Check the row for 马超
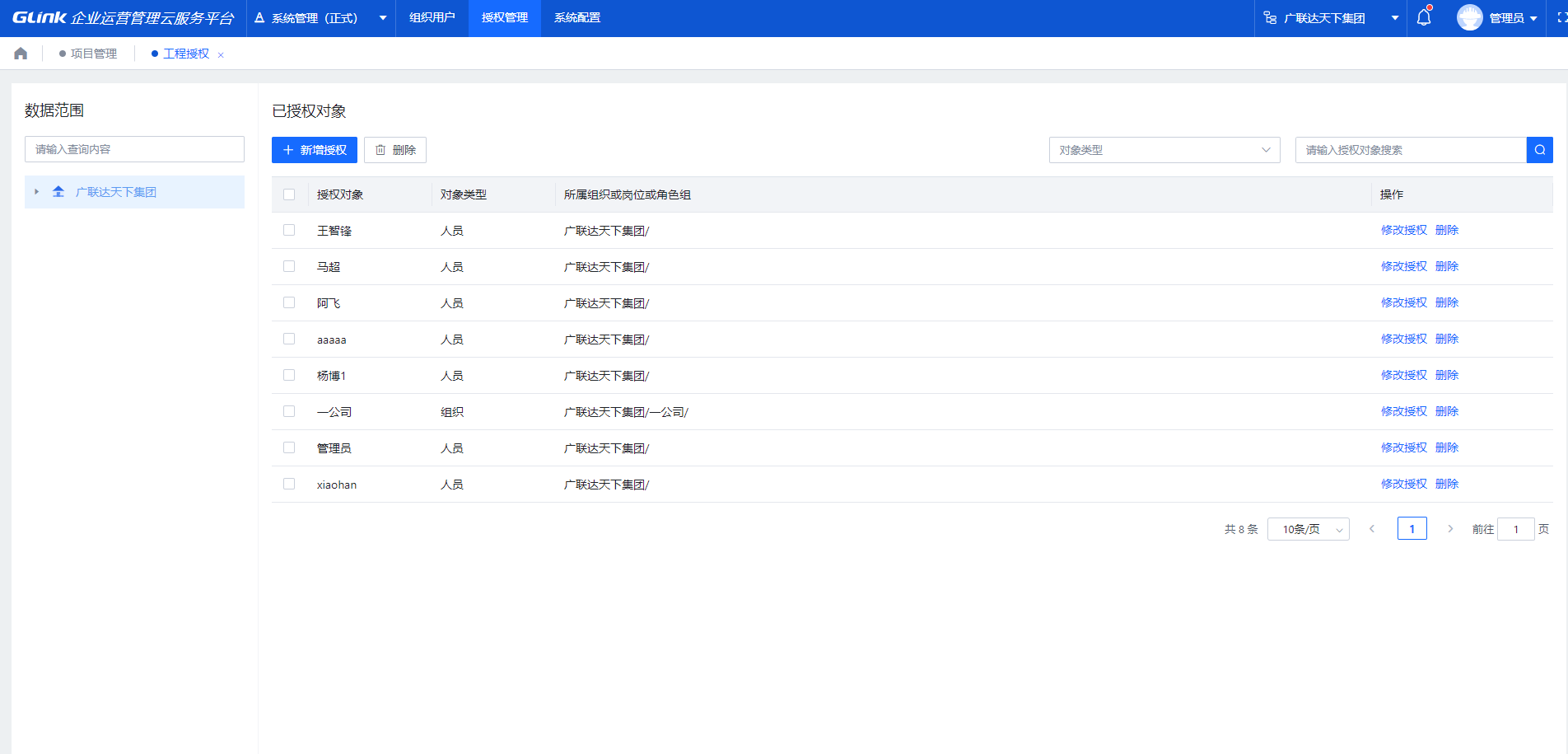Screen dimensions: 1568x754 point(289,266)
